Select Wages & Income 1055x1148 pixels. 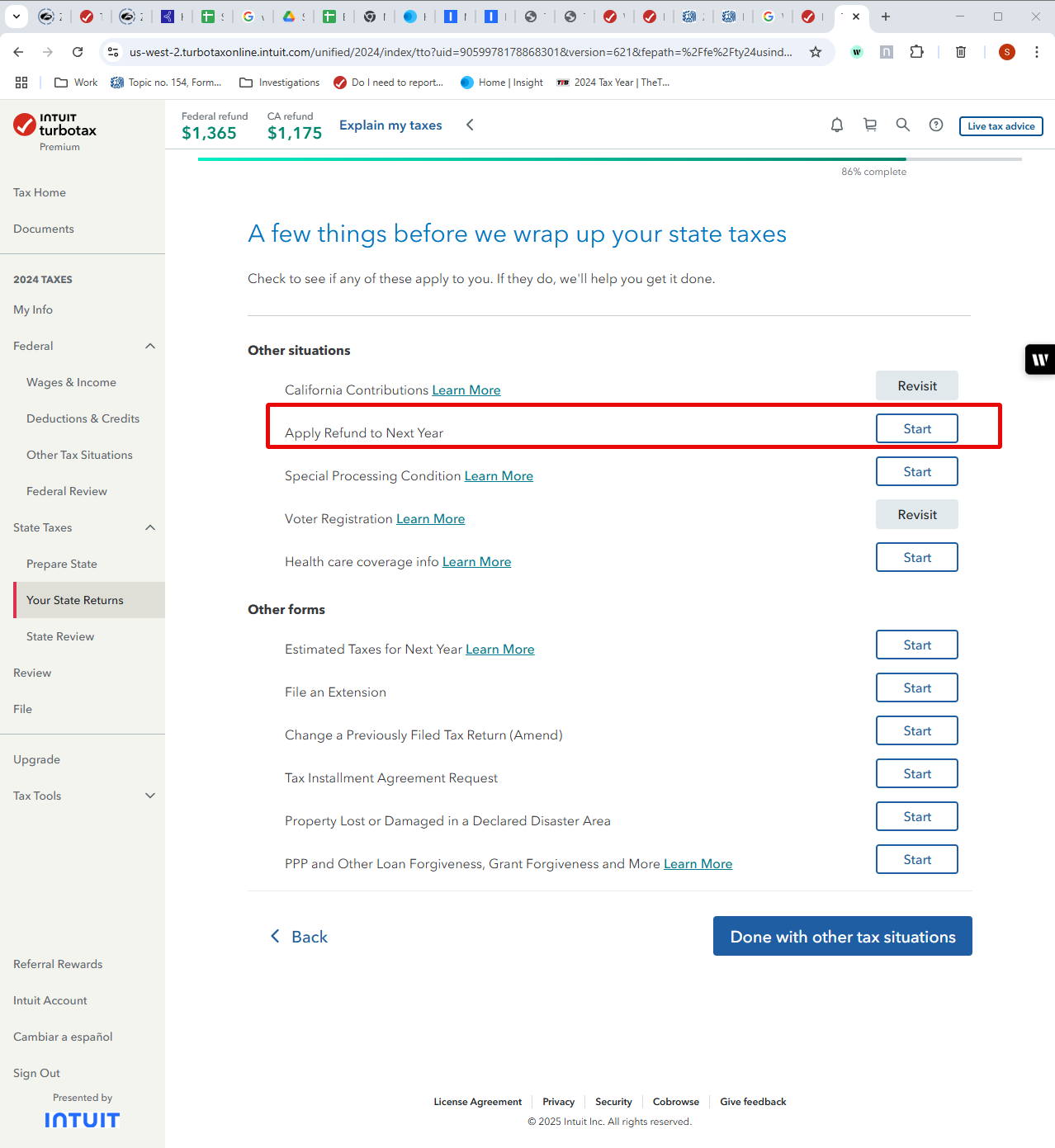tap(71, 382)
